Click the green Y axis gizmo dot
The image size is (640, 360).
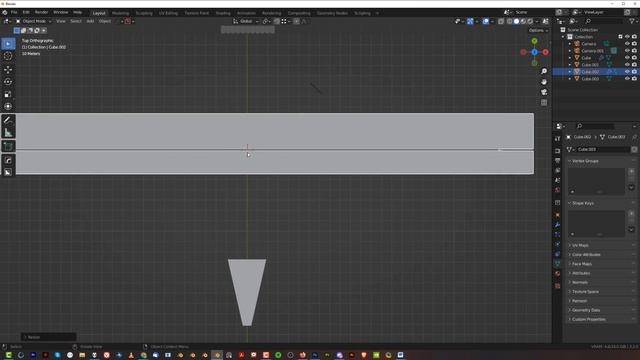click(534, 41)
